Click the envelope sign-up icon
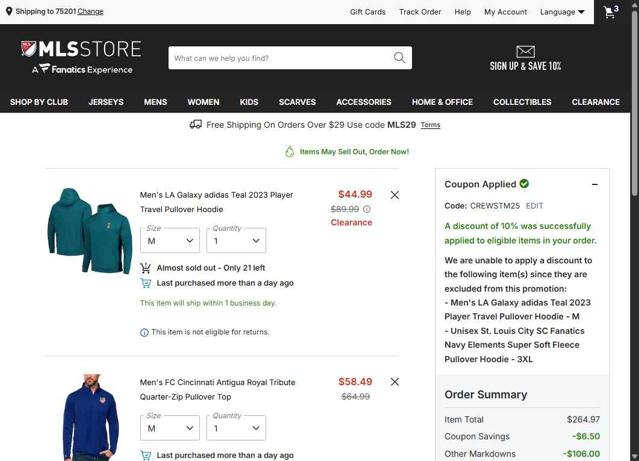 coord(525,51)
